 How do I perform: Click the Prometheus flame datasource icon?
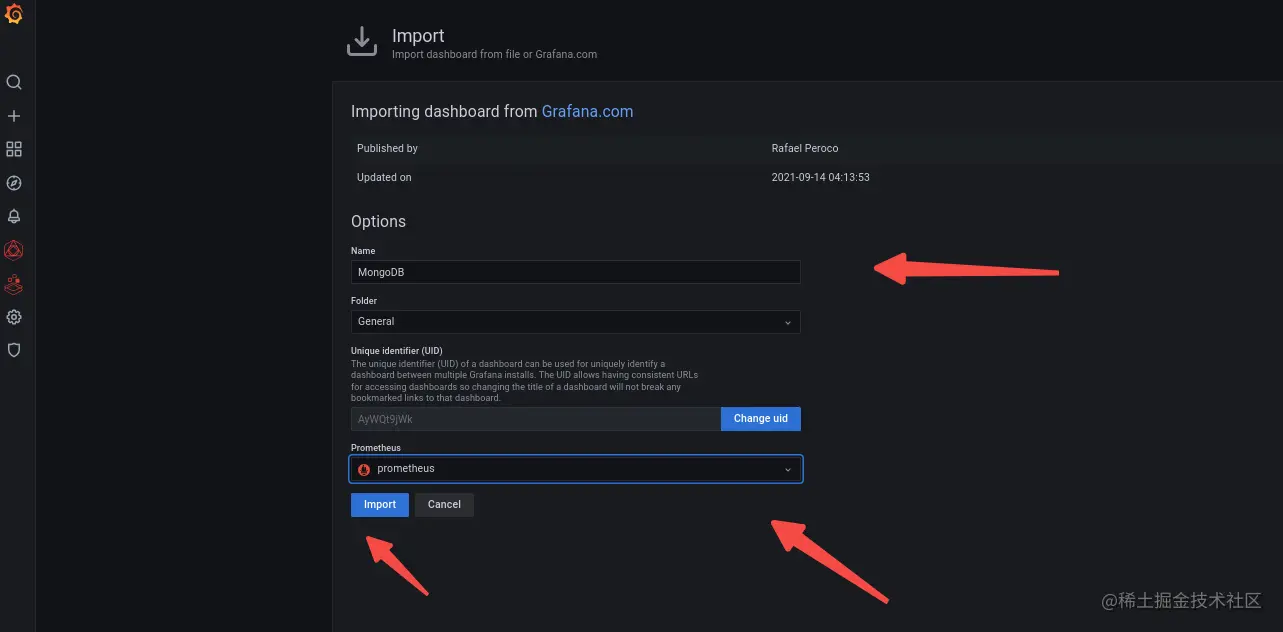coord(364,469)
